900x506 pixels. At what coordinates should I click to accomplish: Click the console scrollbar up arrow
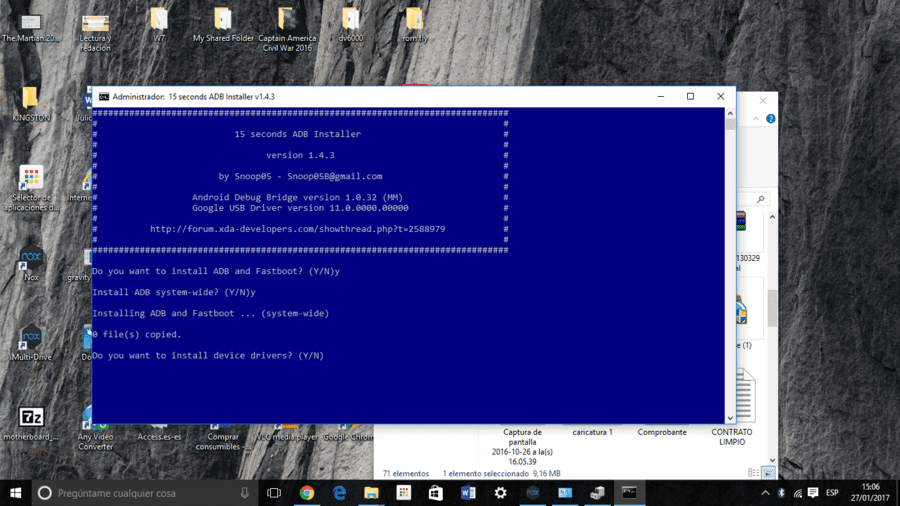tap(730, 113)
